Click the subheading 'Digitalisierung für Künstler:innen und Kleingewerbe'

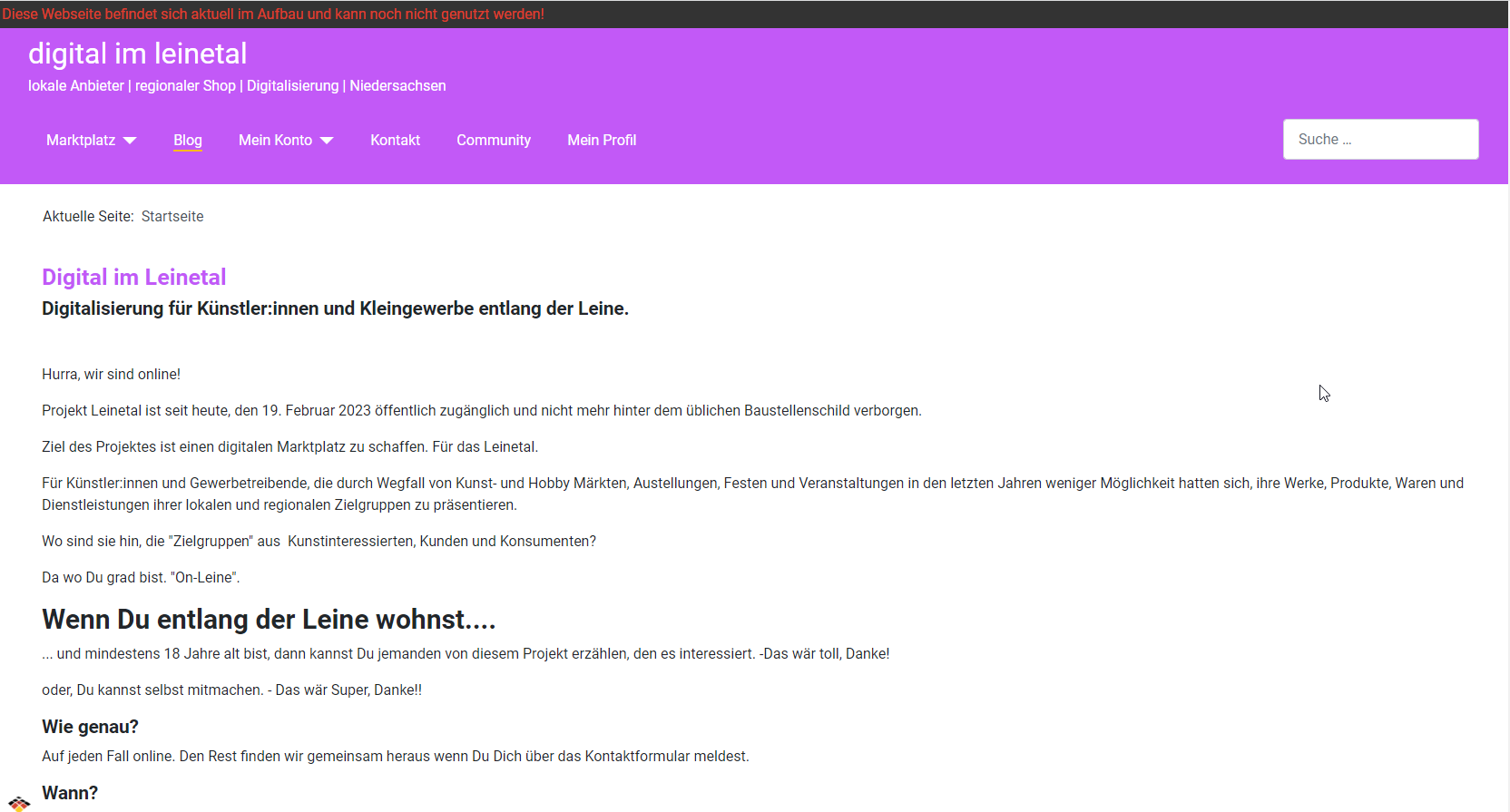pyautogui.click(x=335, y=308)
